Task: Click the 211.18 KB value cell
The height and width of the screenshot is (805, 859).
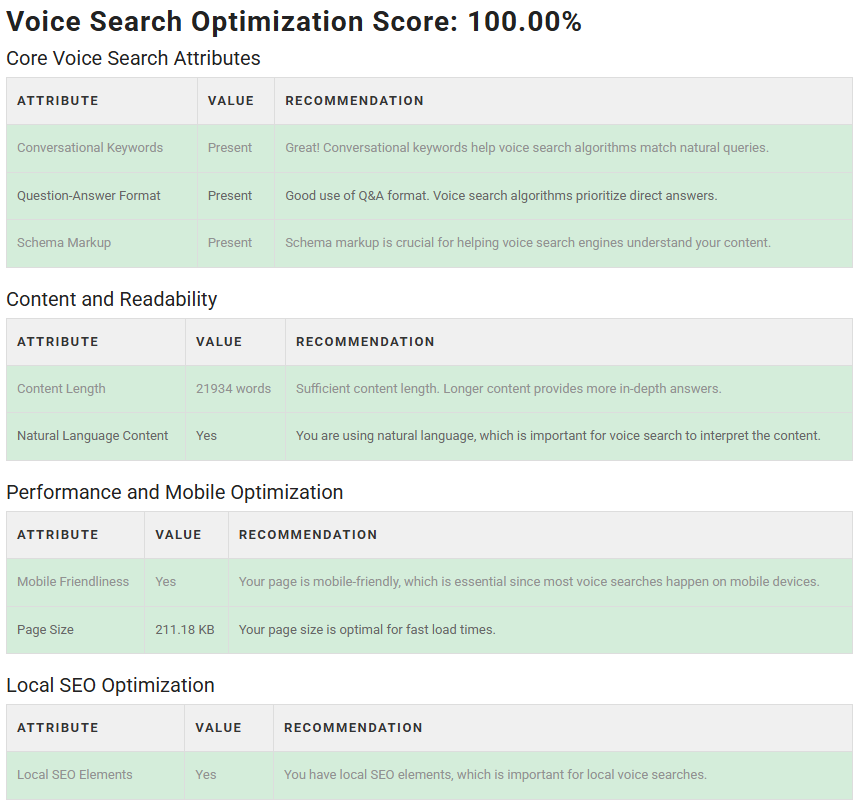Action: [185, 630]
